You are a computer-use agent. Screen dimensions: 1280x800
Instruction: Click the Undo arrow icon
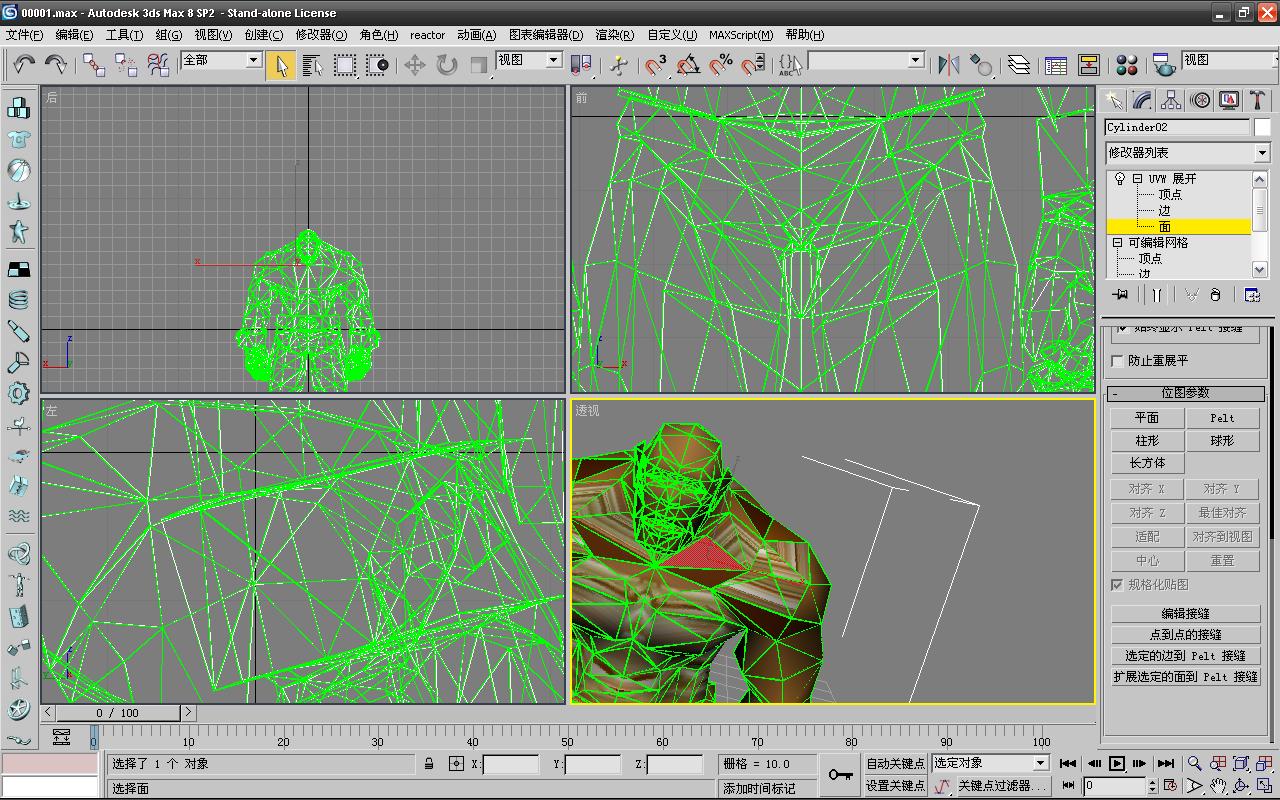24,65
